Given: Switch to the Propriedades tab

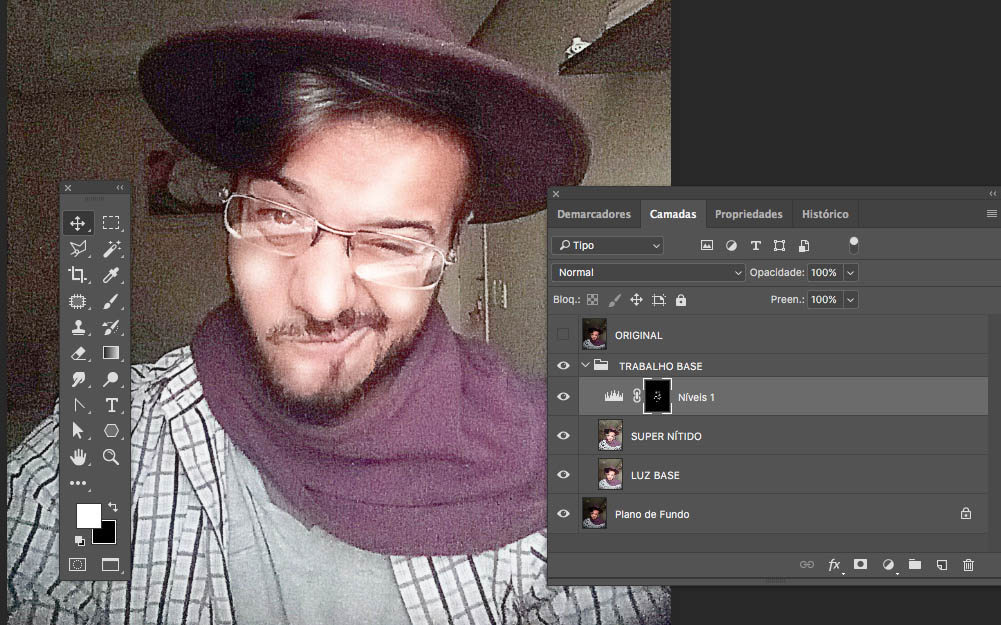Looking at the screenshot, I should click(x=748, y=213).
